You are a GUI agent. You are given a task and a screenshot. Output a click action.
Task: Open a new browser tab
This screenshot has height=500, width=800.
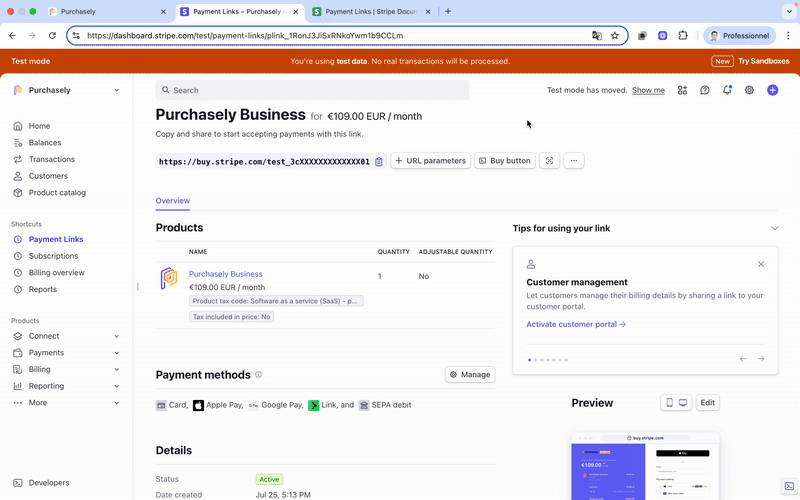click(x=448, y=11)
